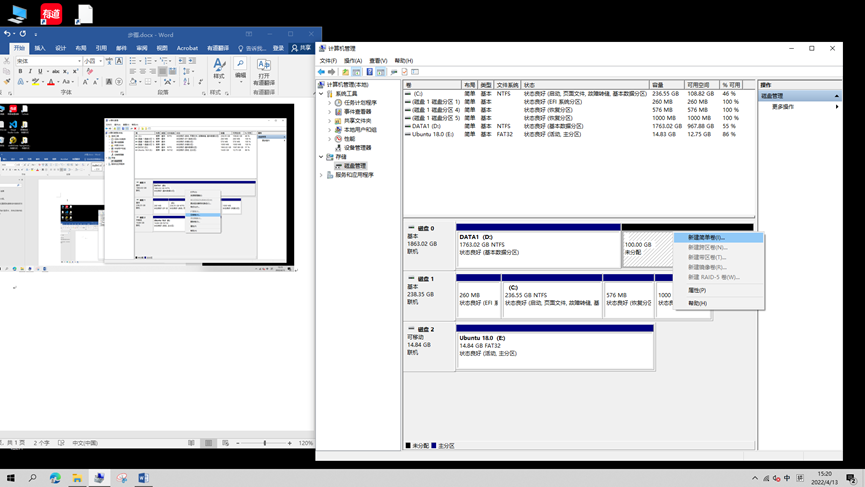
Task: Choose 新建简单卷 in the context menu
Action: pyautogui.click(x=718, y=238)
